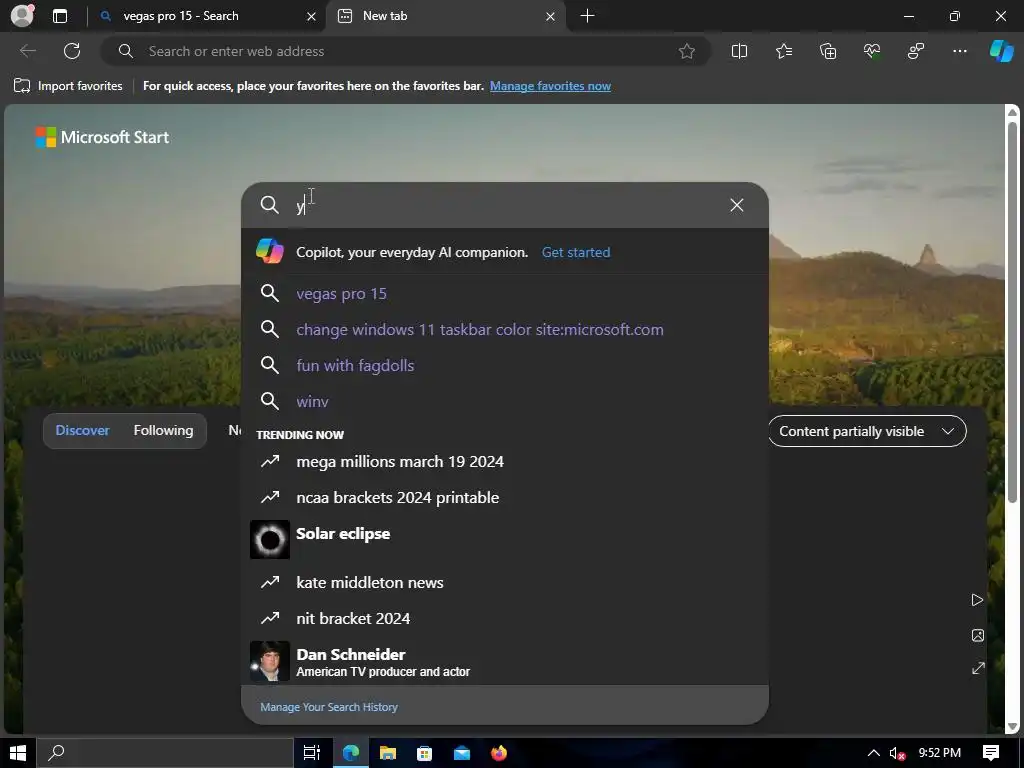
Task: Add a new tab with plus icon
Action: tap(587, 16)
